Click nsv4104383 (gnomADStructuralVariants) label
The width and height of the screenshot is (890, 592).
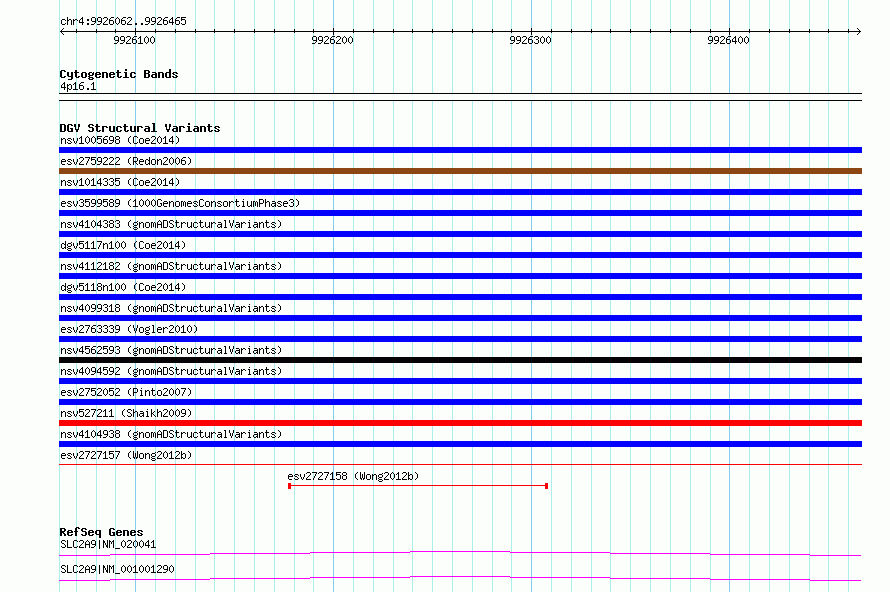(x=171, y=224)
